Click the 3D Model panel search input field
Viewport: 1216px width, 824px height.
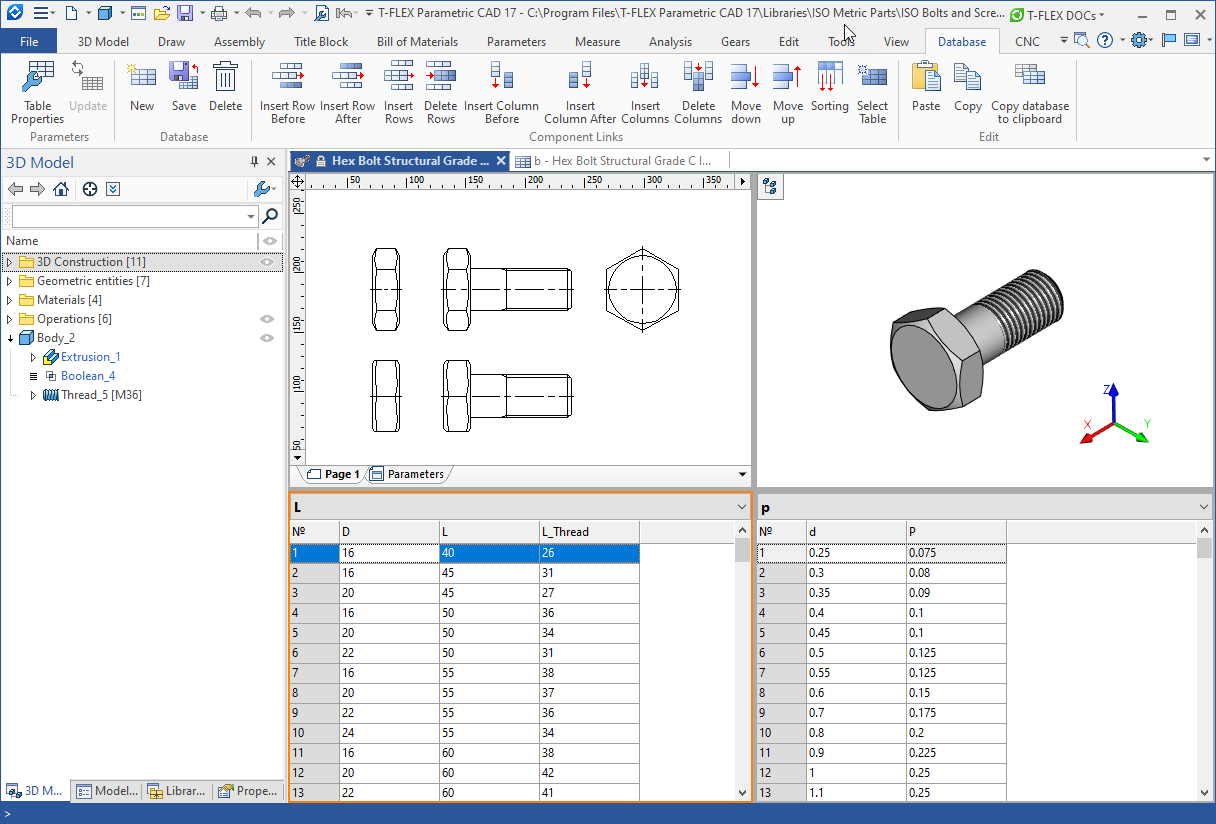pyautogui.click(x=134, y=216)
